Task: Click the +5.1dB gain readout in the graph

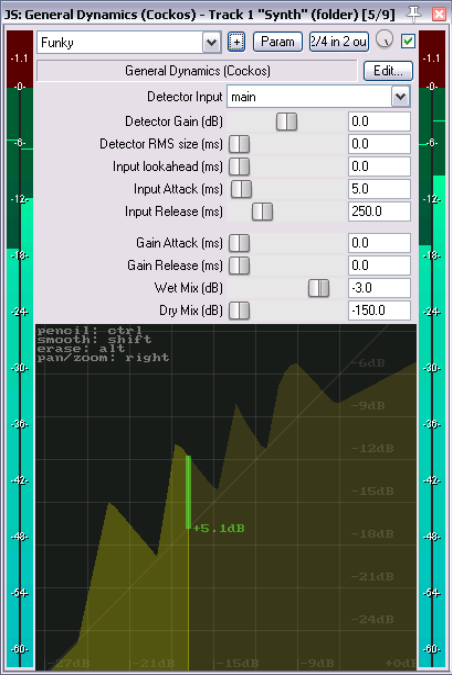Action: 219,528
